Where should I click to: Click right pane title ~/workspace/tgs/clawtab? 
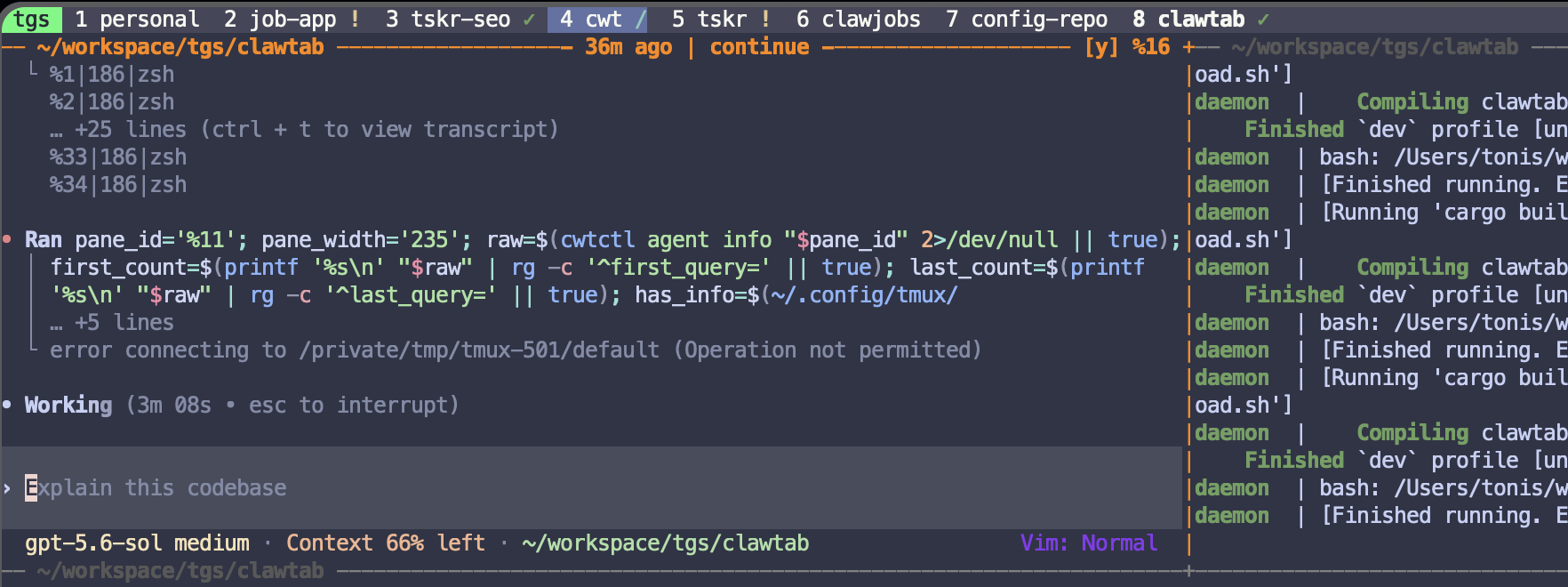(1375, 46)
